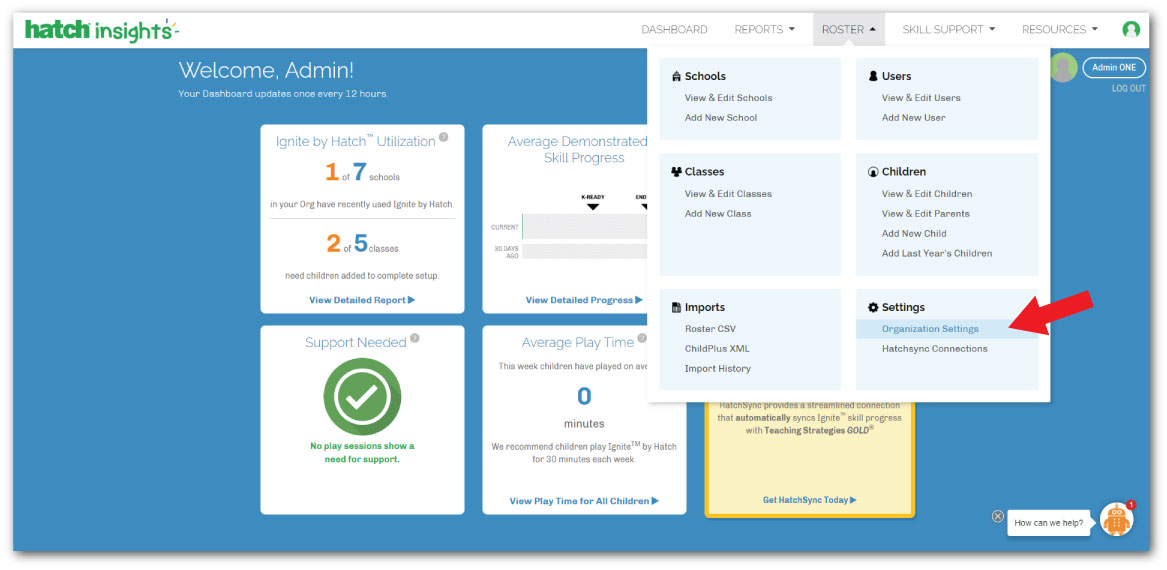This screenshot has width=1167, height=570.
Task: Click the Classes group icon in menu
Action: pyautogui.click(x=677, y=172)
